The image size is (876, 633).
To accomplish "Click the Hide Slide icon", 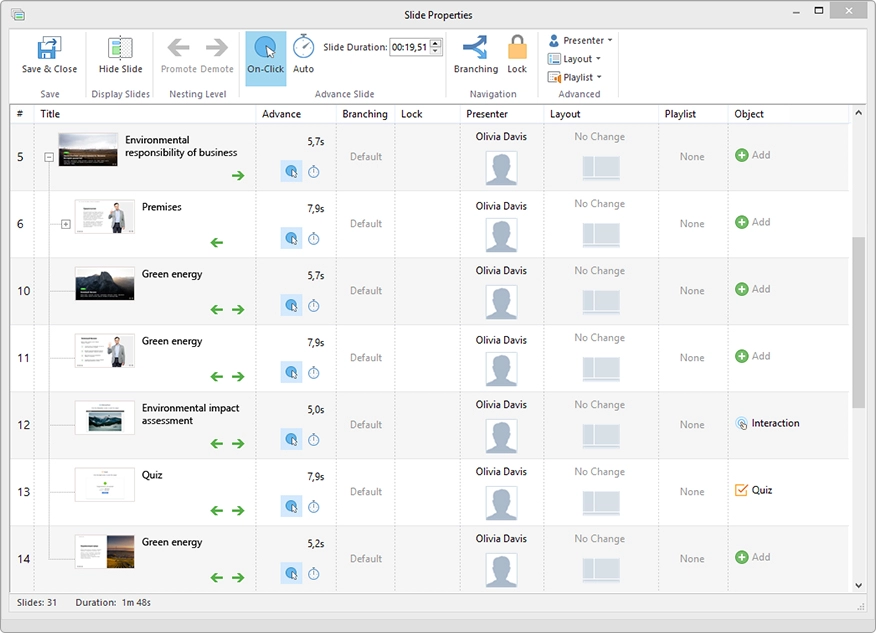I will (x=120, y=49).
